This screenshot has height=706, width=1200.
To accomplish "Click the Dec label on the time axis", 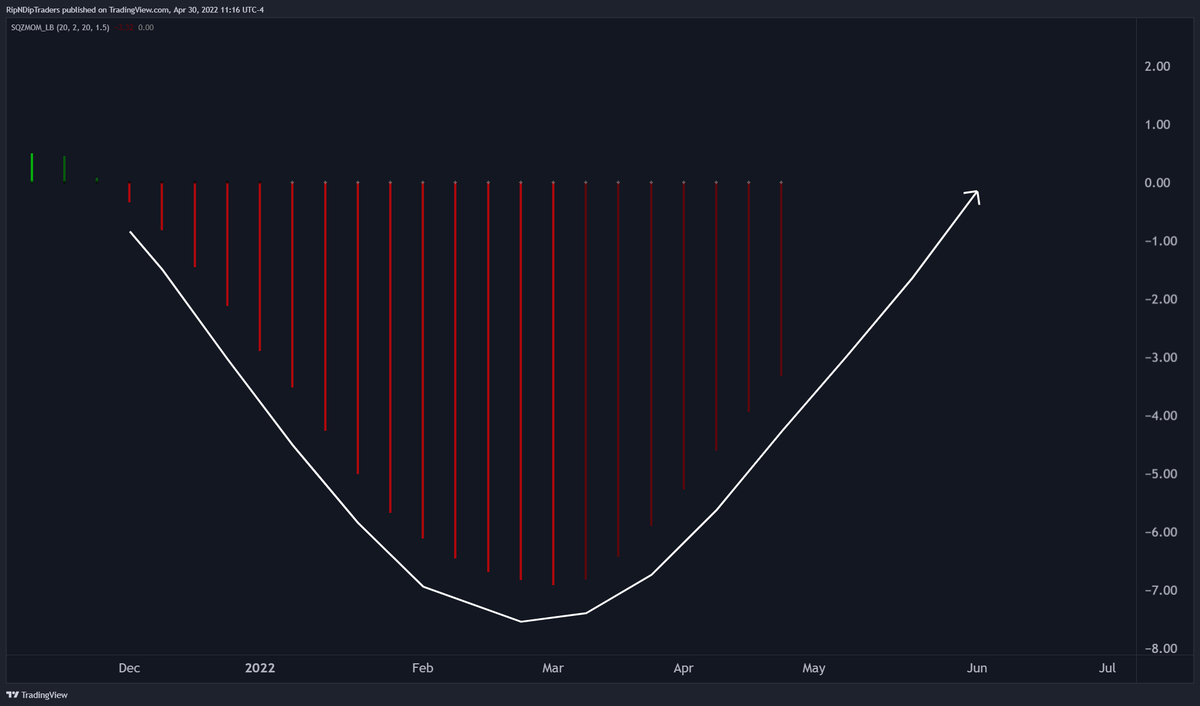I will tap(129, 668).
